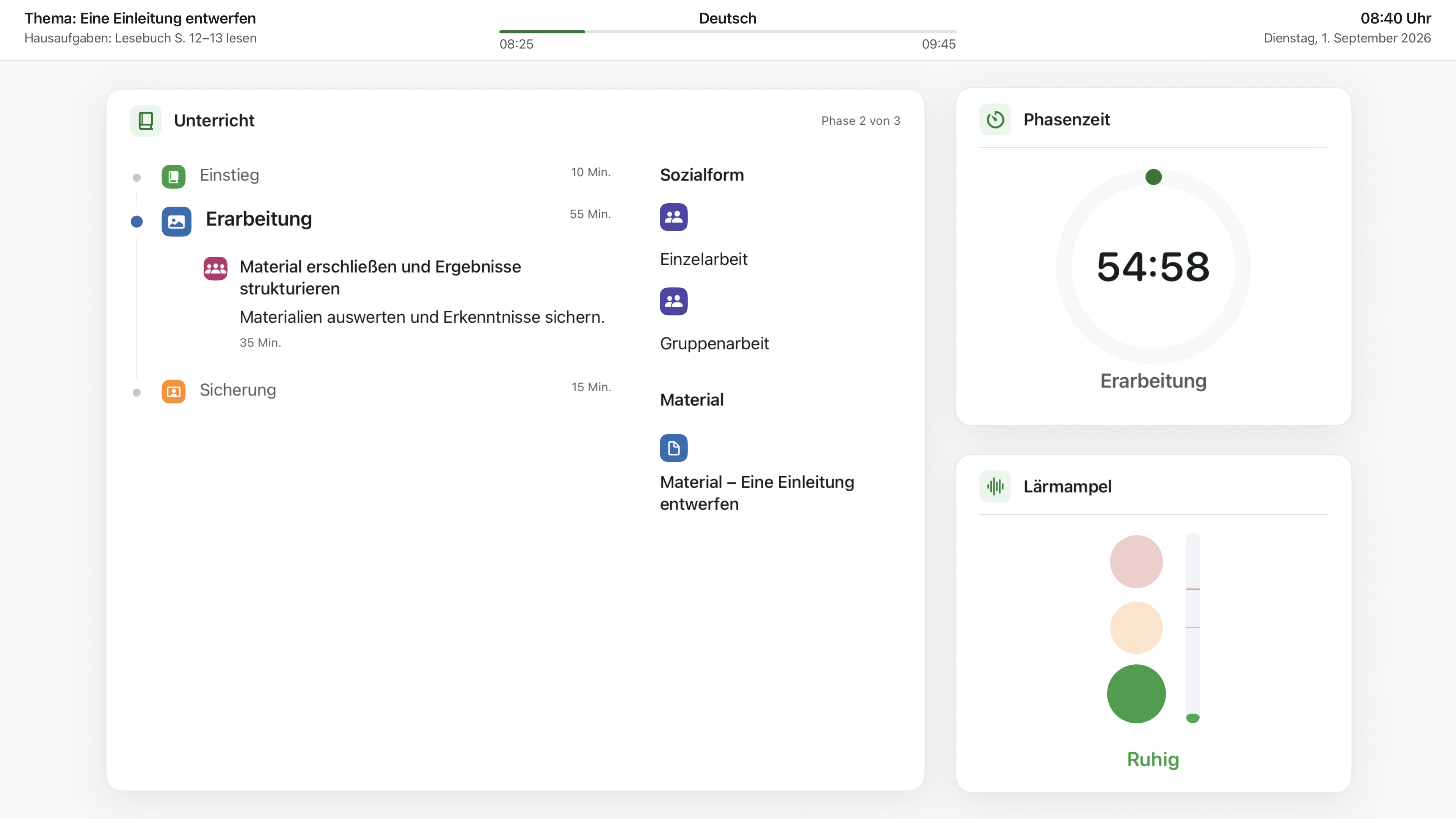Viewport: 1456px width, 819px height.
Task: Select the Einzelarbeit Sozialform icon
Action: click(x=674, y=217)
